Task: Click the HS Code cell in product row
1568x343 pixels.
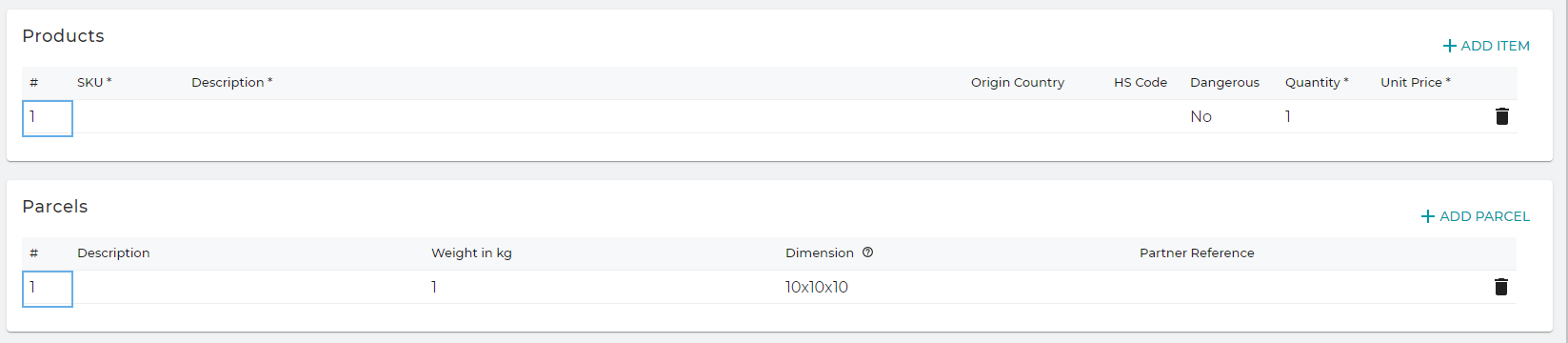Action: (1144, 116)
